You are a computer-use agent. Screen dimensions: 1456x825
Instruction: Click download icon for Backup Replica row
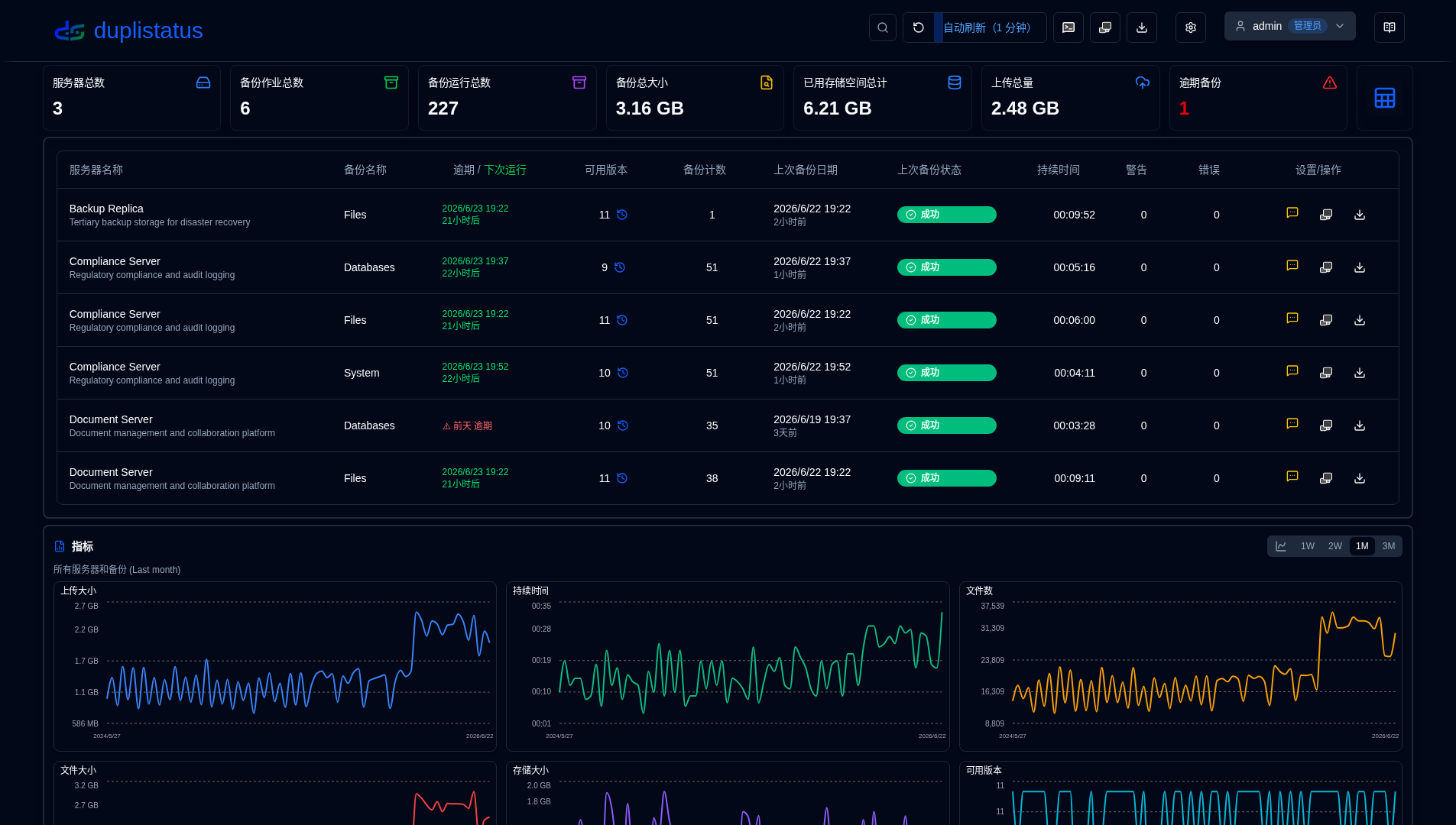pyautogui.click(x=1360, y=215)
